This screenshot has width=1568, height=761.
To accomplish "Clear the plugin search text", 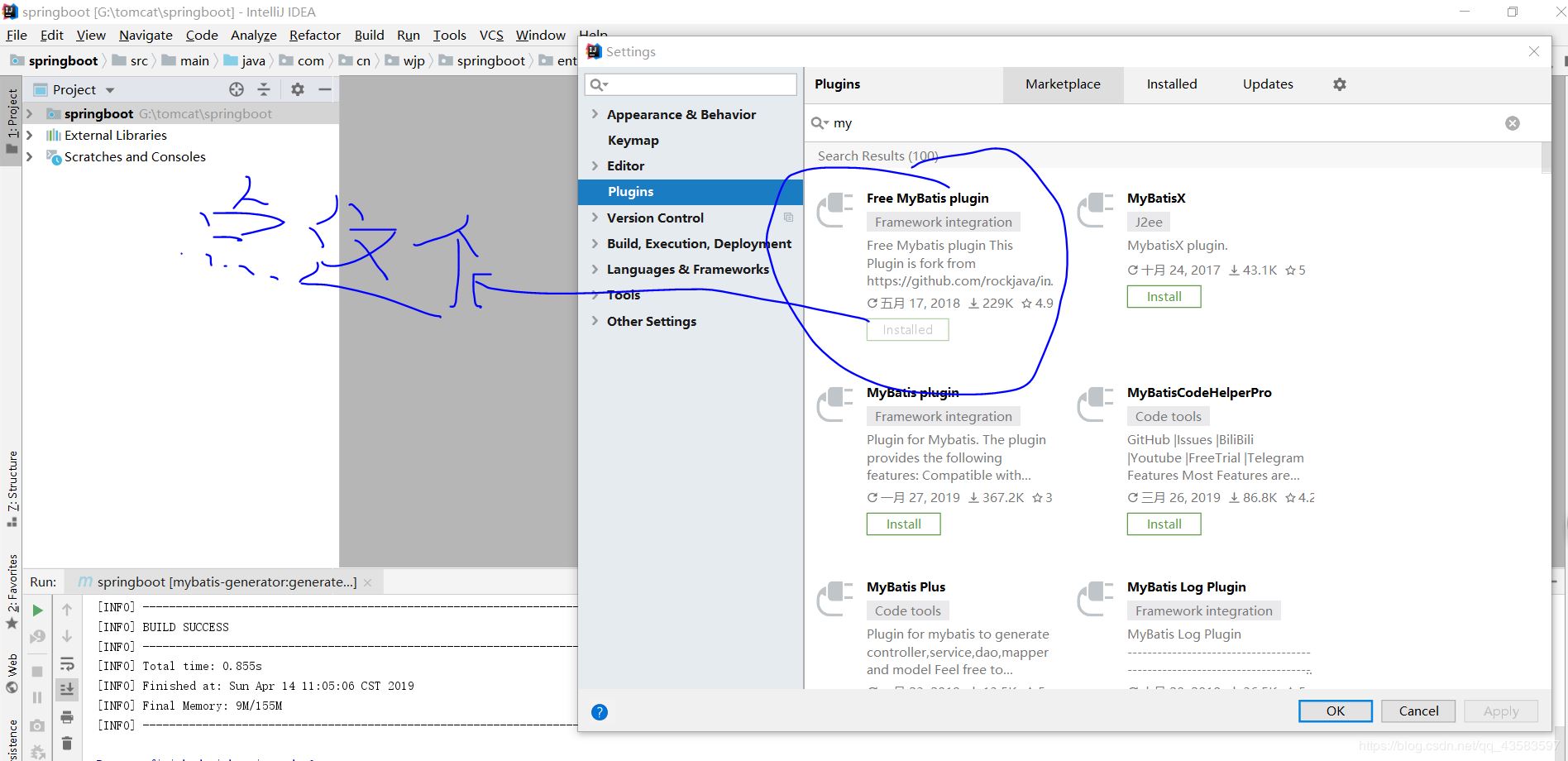I will pyautogui.click(x=1513, y=123).
